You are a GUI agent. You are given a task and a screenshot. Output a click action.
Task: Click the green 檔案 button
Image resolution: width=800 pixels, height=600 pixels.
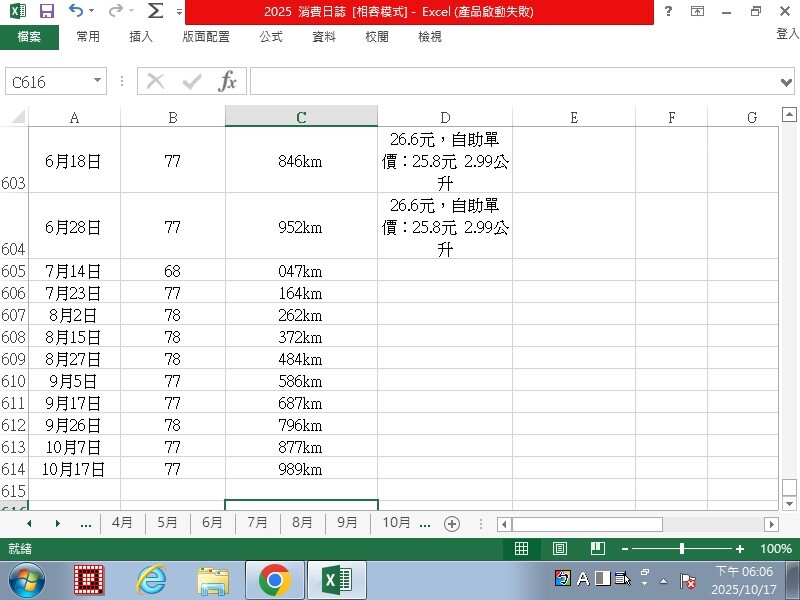tap(29, 37)
